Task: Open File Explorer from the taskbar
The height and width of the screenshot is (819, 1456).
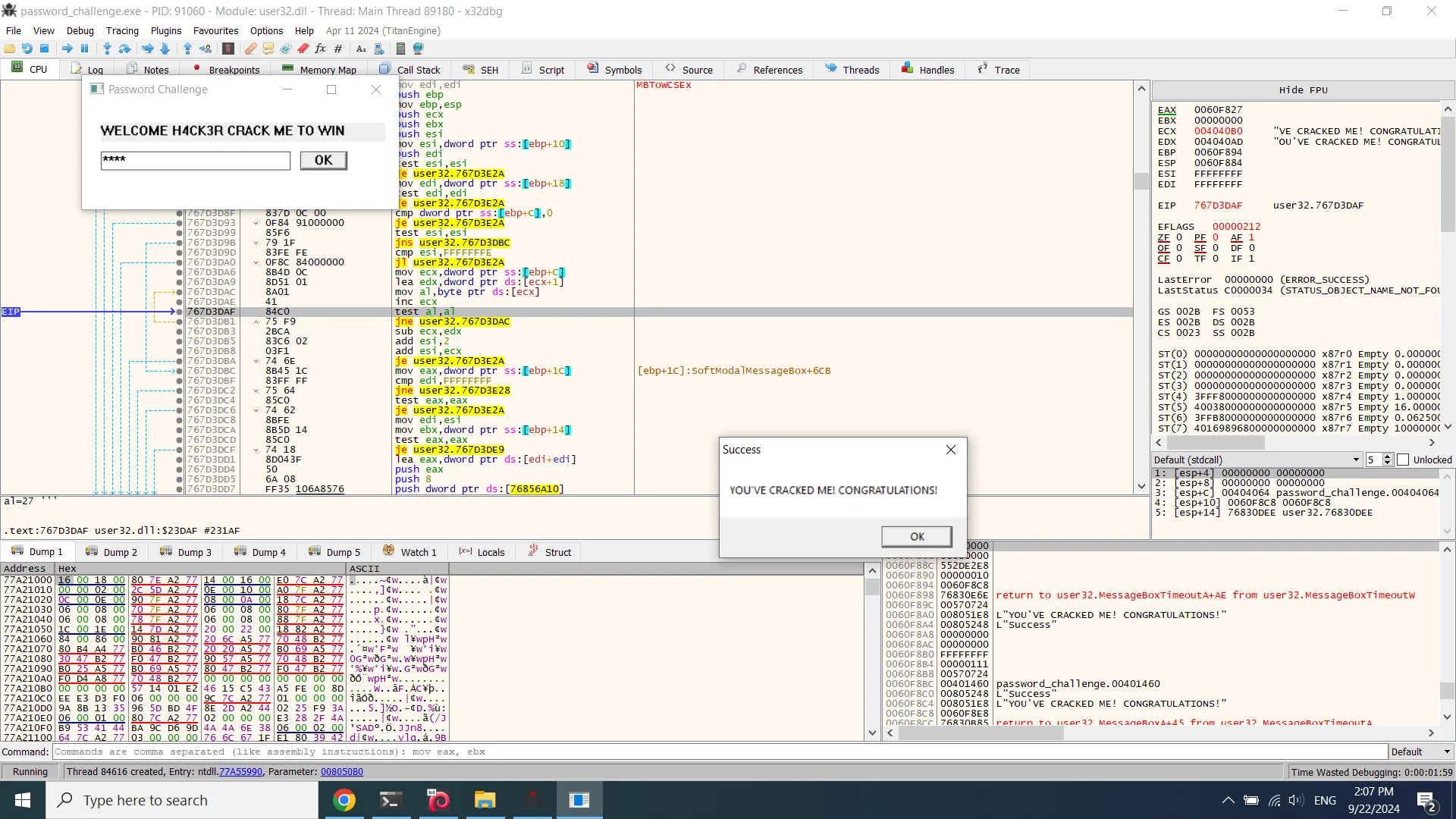Action: point(485,800)
